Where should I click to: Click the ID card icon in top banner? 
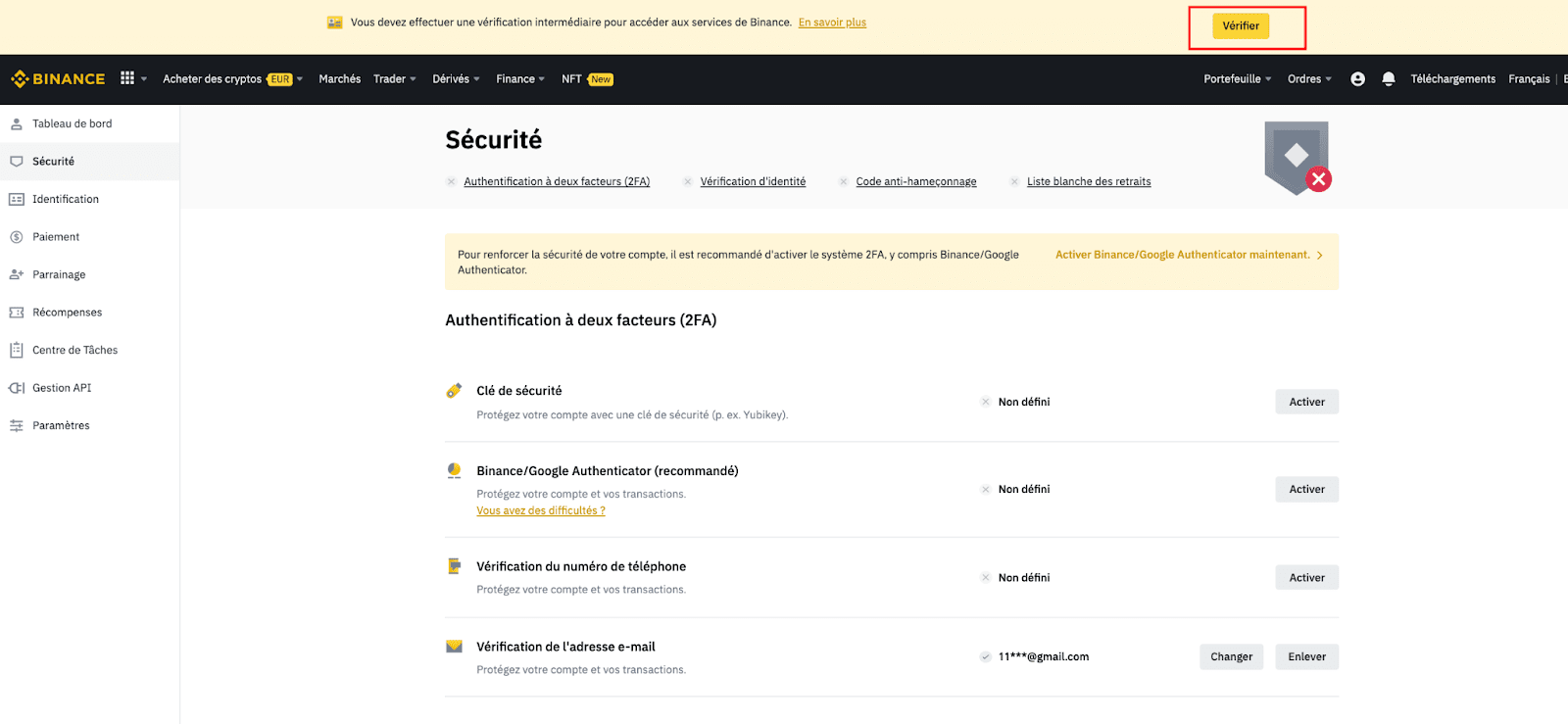coord(335,23)
